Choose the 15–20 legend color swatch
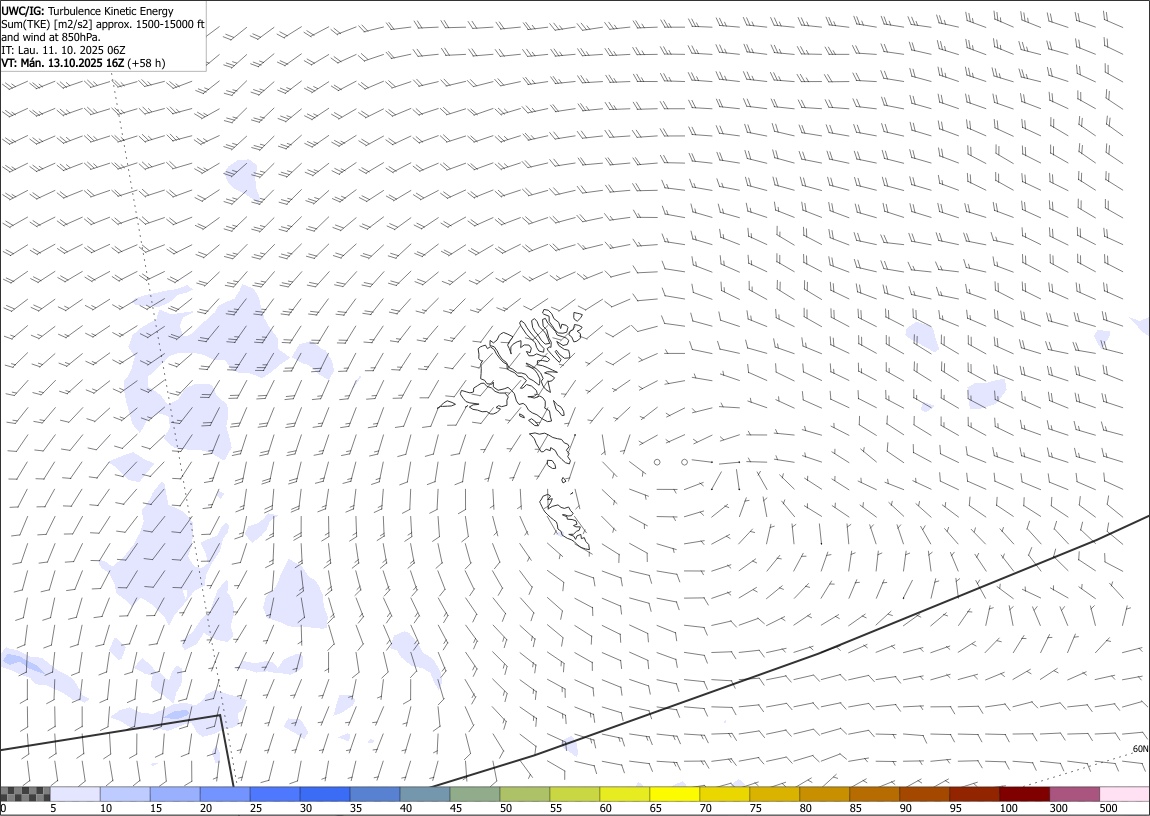This screenshot has height=816, width=1150. [x=175, y=794]
